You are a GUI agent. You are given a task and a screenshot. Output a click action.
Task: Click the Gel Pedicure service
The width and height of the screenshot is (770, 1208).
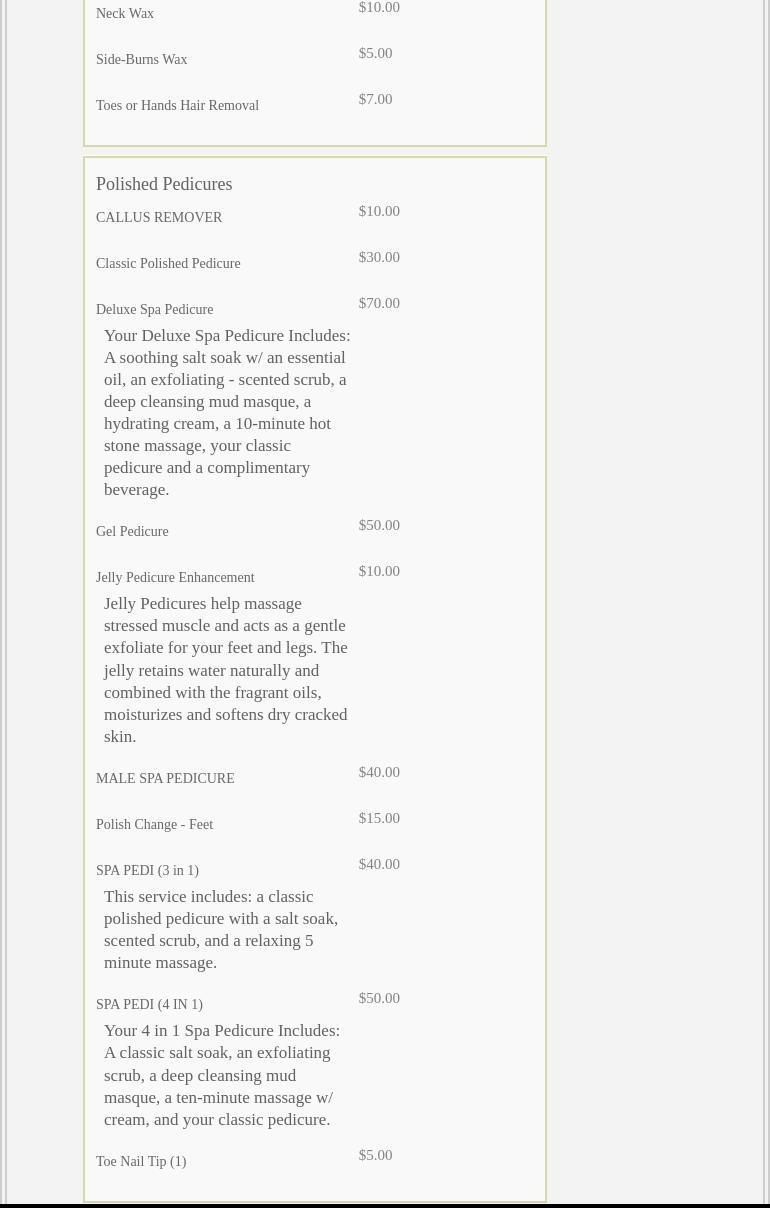[x=132, y=532]
